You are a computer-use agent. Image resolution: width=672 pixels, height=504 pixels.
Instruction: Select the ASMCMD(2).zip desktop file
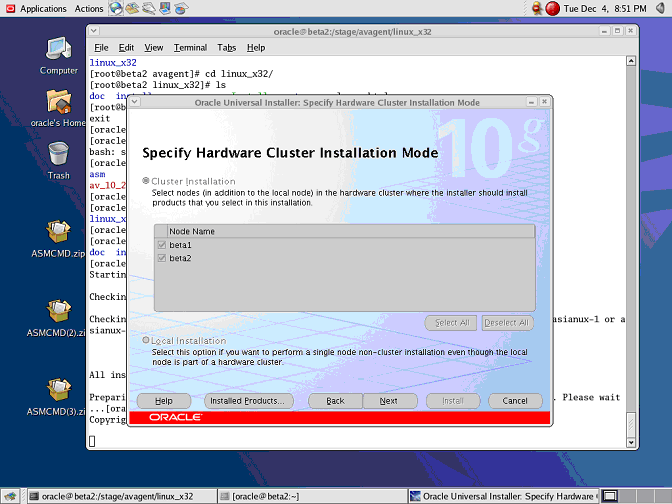pos(56,318)
